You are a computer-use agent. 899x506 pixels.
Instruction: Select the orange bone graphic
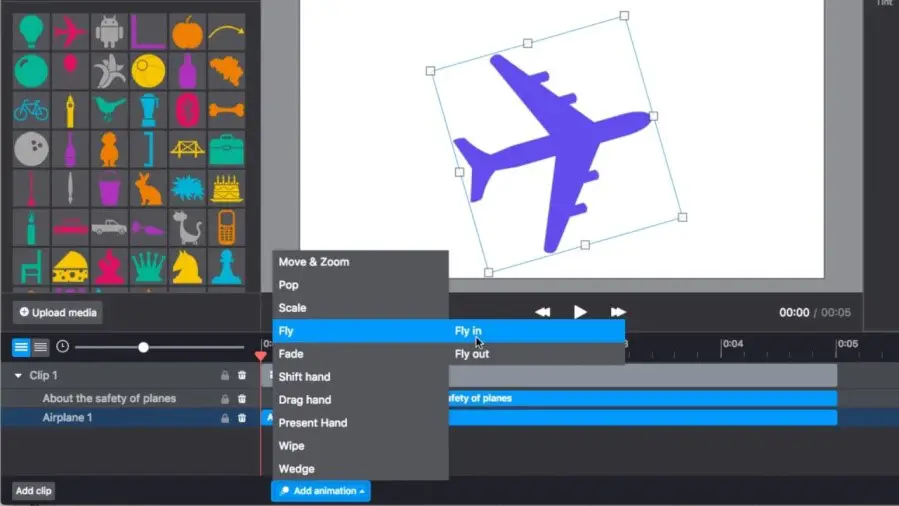point(226,109)
